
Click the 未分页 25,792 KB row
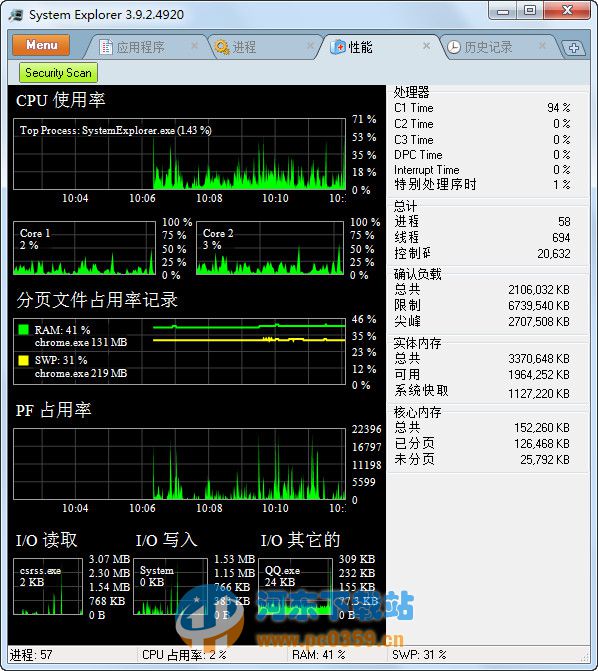click(482, 460)
